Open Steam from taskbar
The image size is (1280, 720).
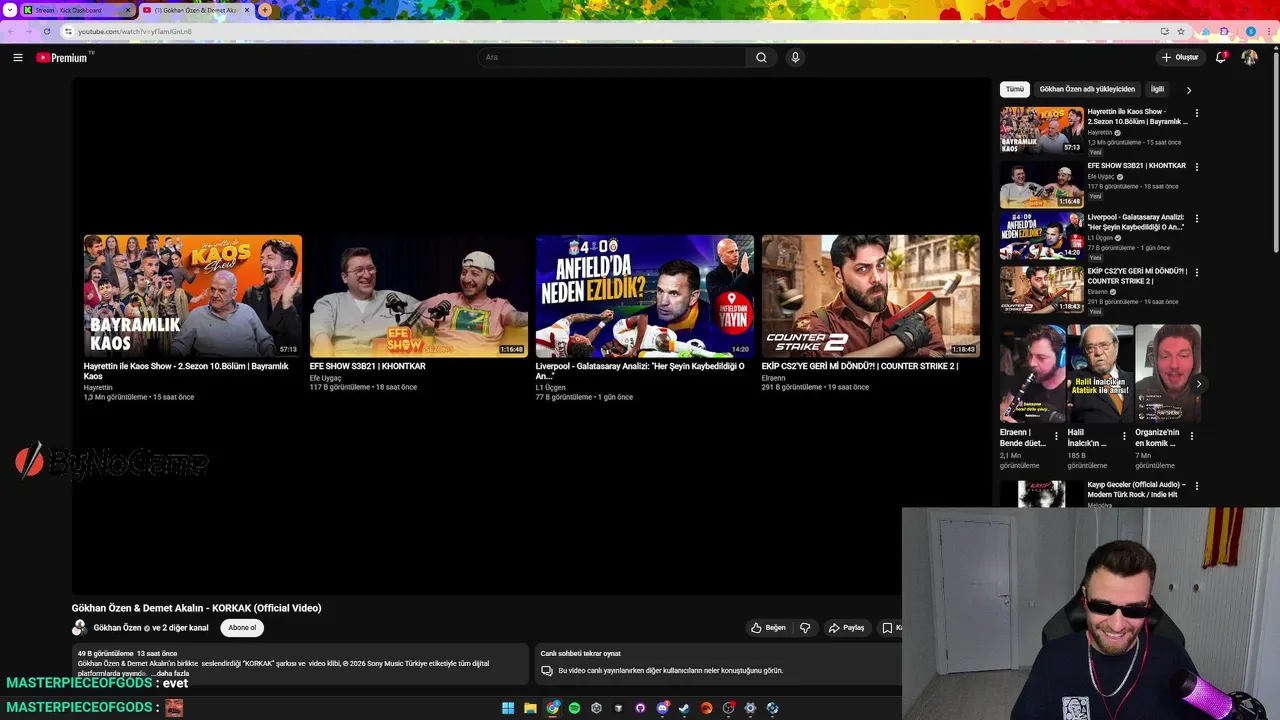[684, 708]
